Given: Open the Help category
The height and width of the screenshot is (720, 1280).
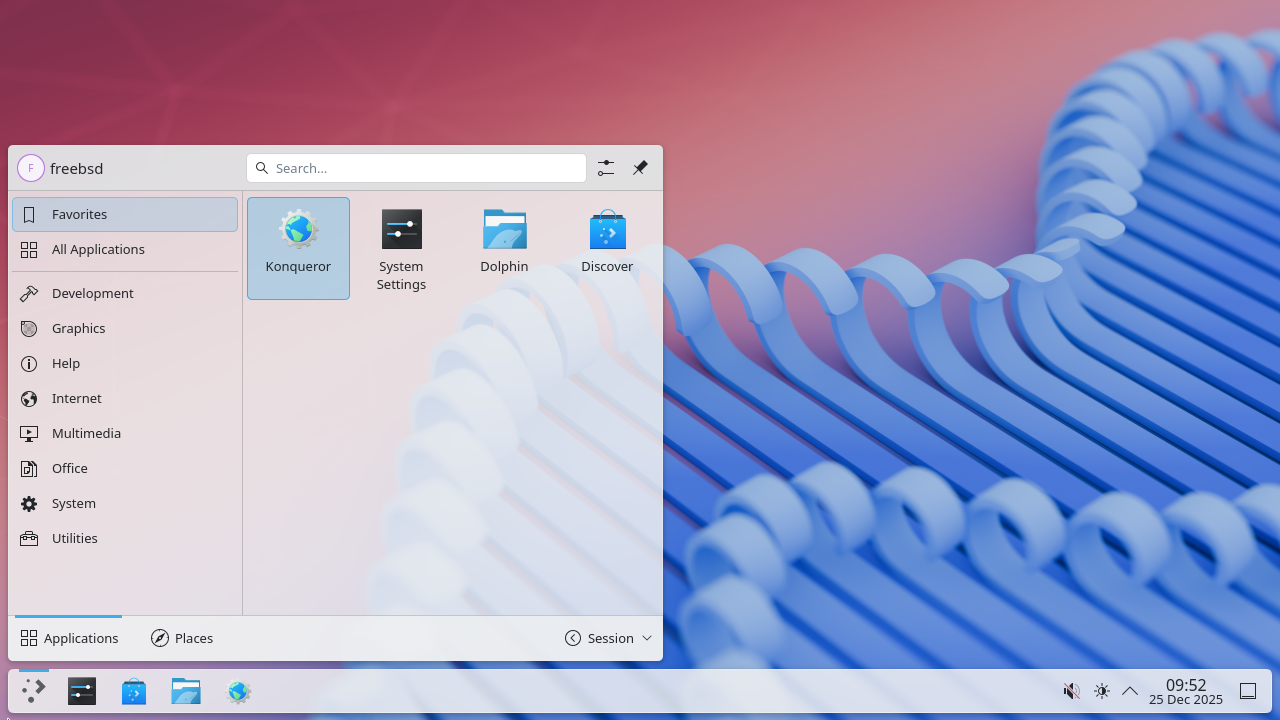Looking at the screenshot, I should coord(125,363).
